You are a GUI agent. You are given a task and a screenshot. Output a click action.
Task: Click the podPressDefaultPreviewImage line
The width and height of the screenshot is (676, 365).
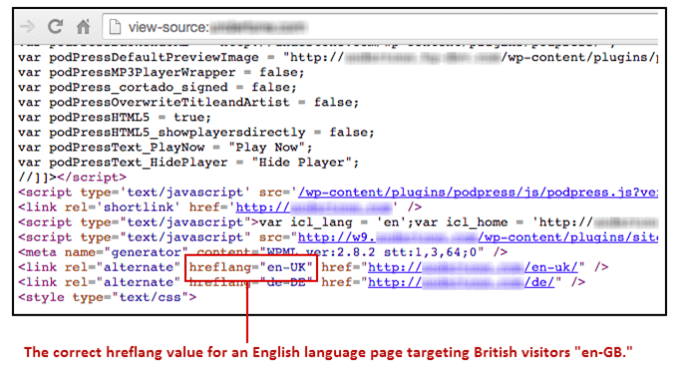(x=338, y=57)
